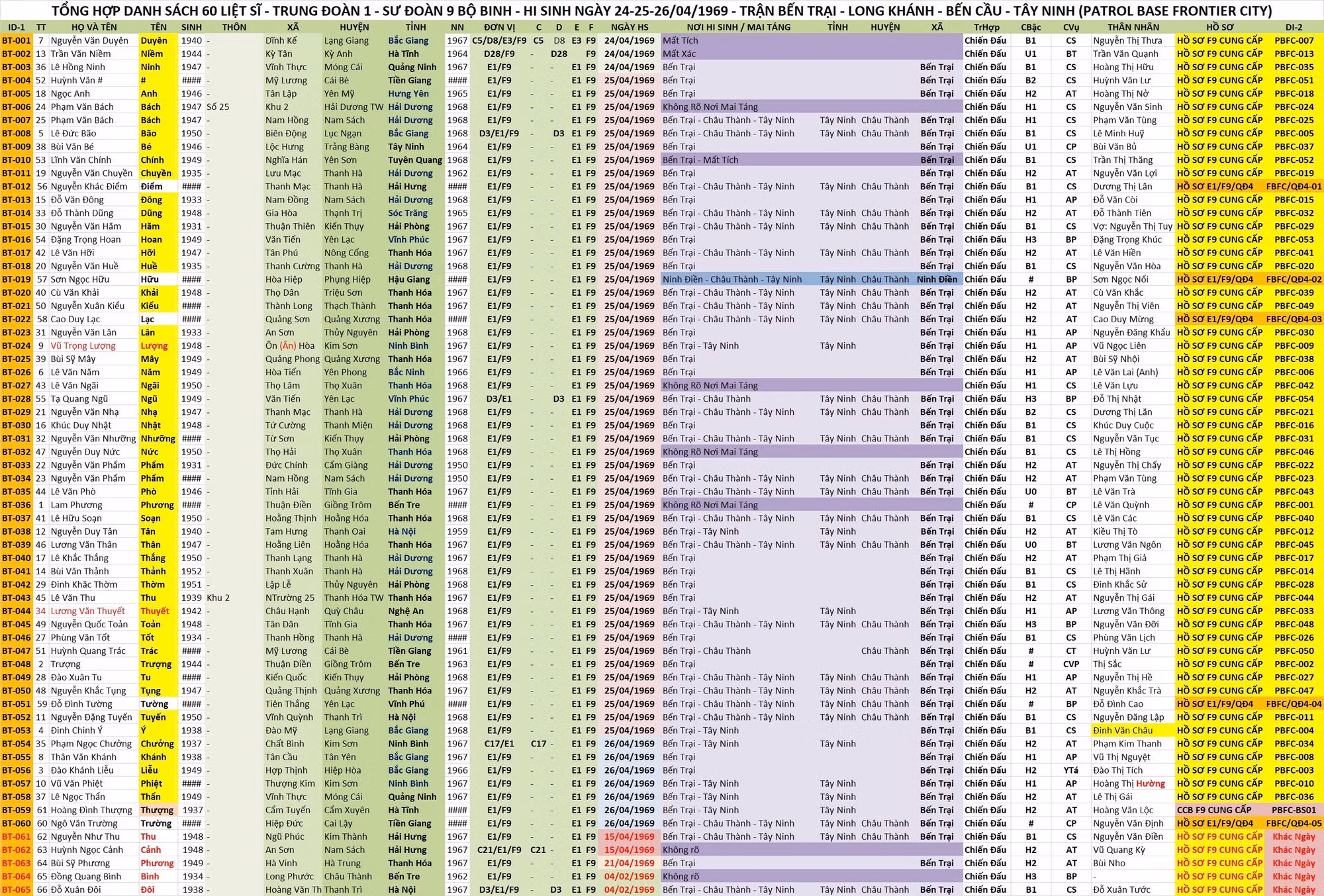Image resolution: width=1324 pixels, height=896 pixels.
Task: Click the name Nguyễn Văn Duyên
Action: [89, 40]
